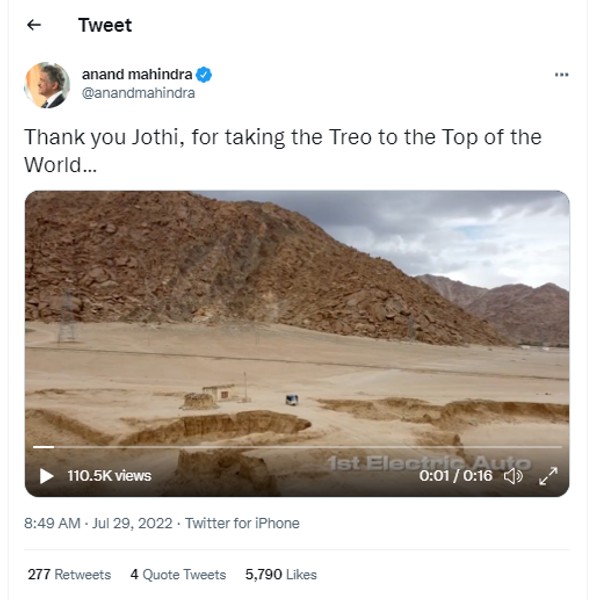Open the anand mahindra display name
The image size is (600, 600).
[x=136, y=74]
